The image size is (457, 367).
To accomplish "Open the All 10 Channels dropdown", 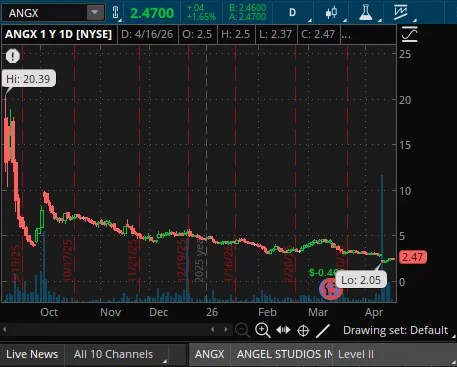I will coord(117,354).
